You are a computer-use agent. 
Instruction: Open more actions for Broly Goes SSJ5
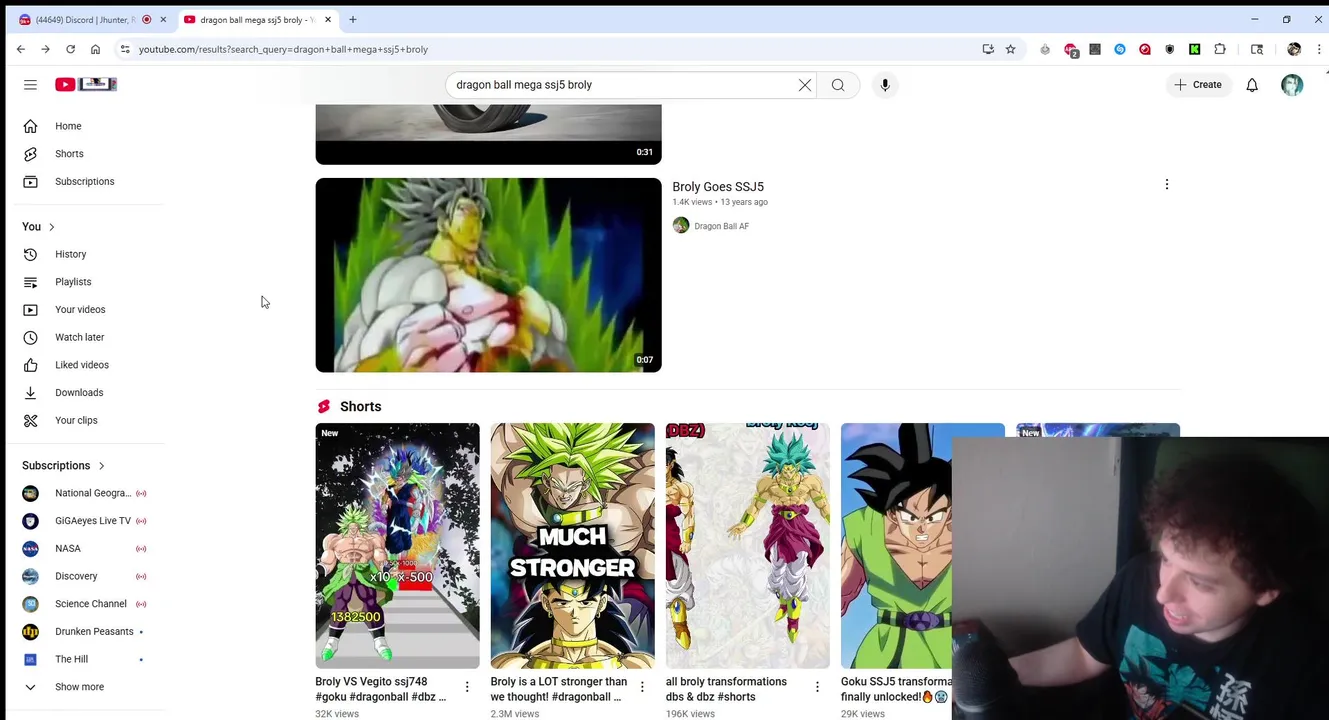click(1166, 185)
